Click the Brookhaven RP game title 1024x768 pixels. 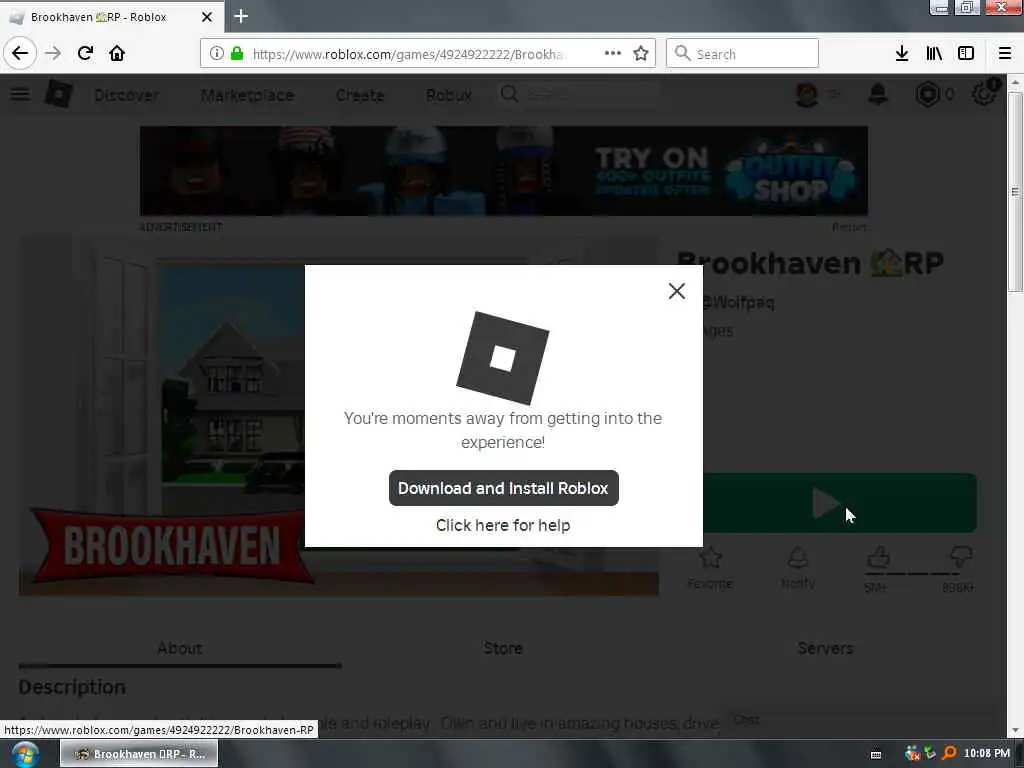pyautogui.click(x=810, y=264)
